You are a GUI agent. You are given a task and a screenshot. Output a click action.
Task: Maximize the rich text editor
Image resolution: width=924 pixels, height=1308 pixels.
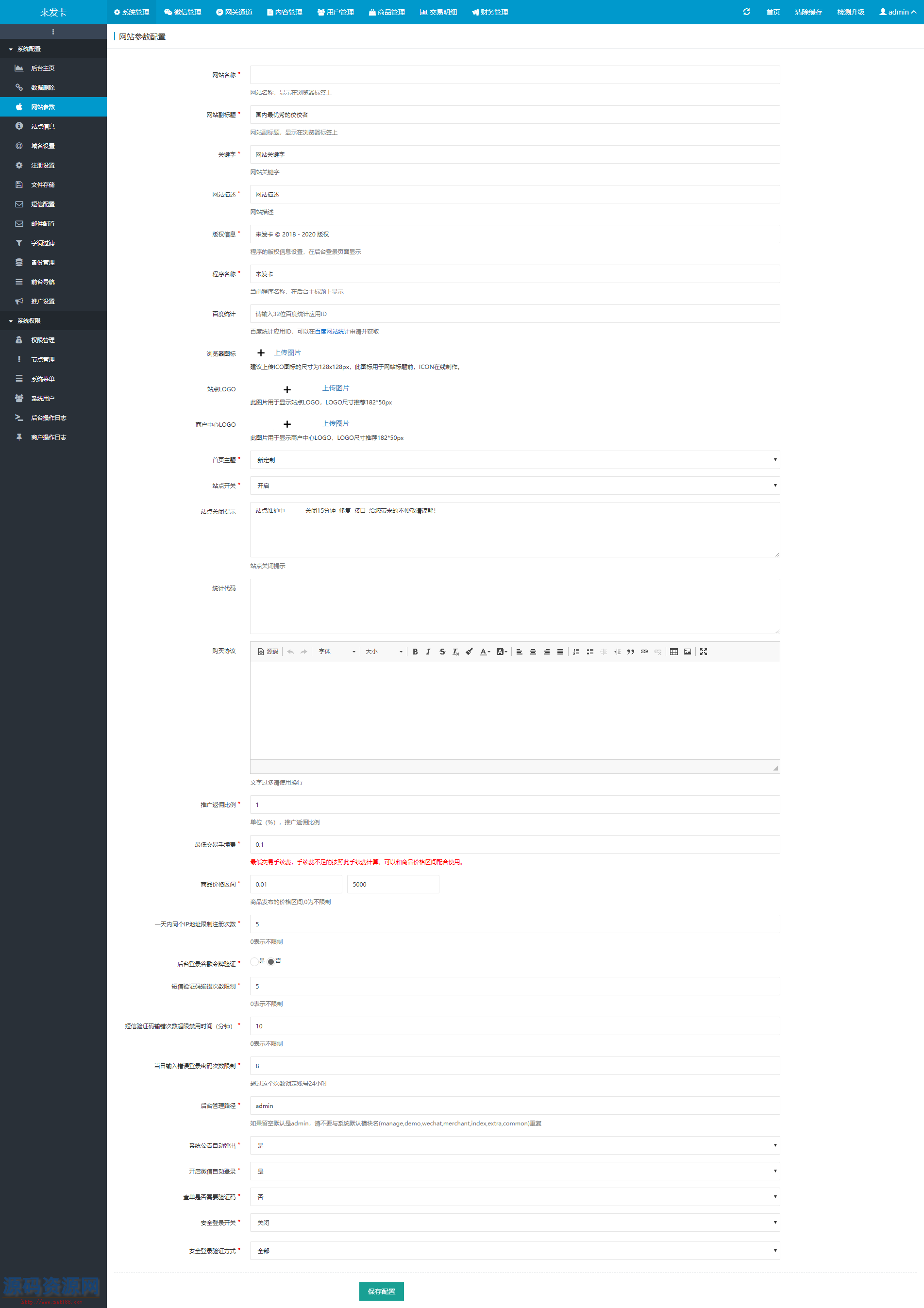tap(704, 652)
